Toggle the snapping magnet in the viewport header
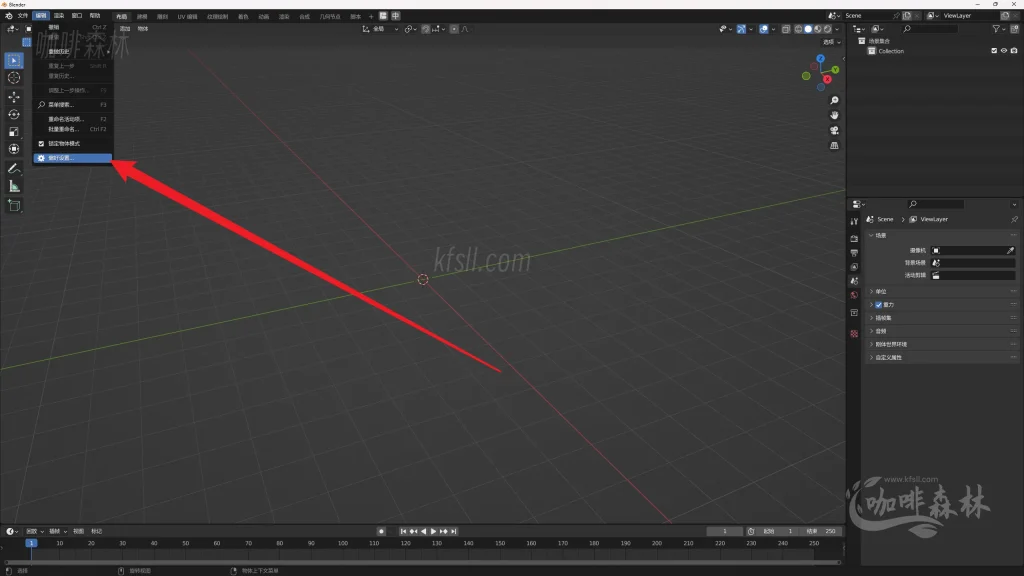Image resolution: width=1024 pixels, height=576 pixels. click(x=425, y=28)
